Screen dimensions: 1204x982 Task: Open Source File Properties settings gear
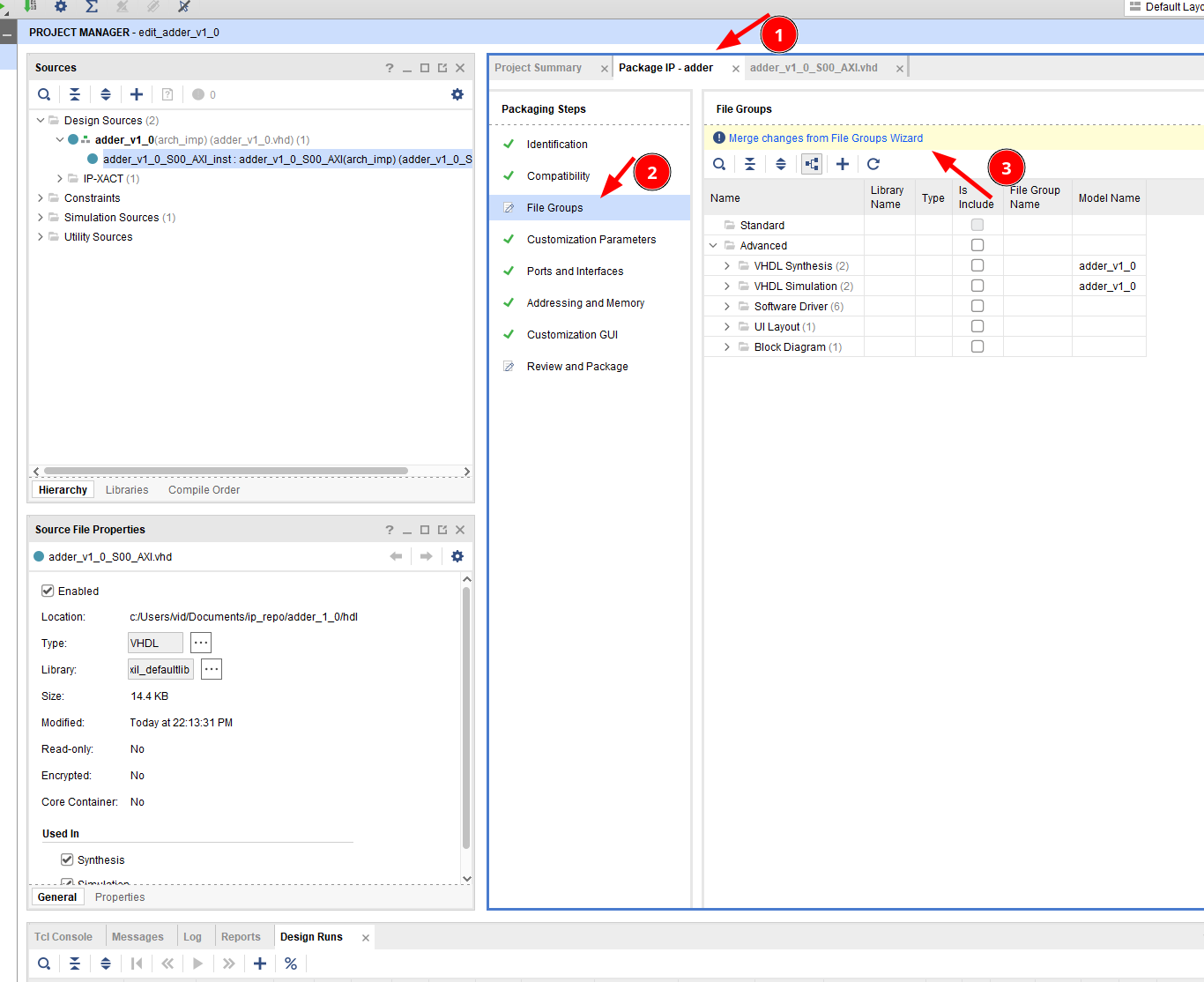[457, 556]
